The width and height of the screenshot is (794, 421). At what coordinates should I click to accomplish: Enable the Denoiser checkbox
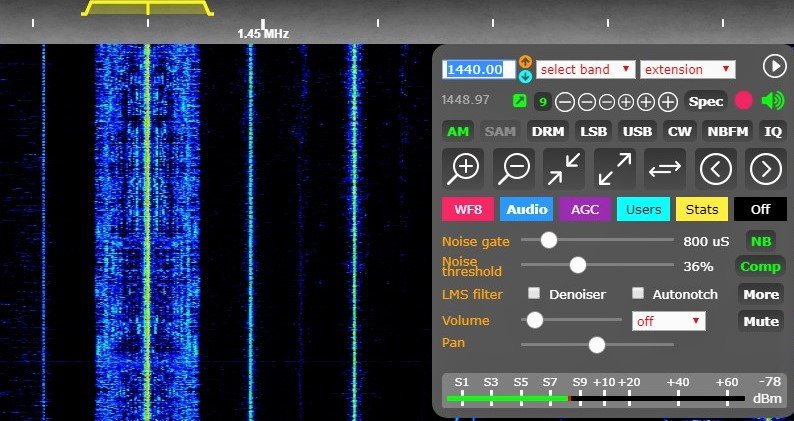(x=534, y=293)
